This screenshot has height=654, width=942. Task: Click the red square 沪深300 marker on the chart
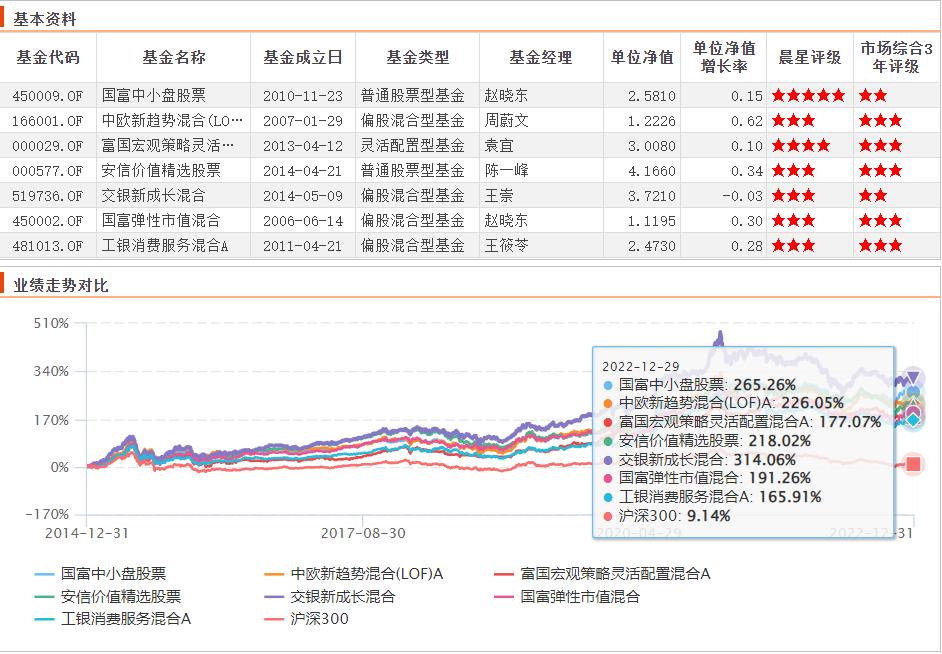point(913,462)
